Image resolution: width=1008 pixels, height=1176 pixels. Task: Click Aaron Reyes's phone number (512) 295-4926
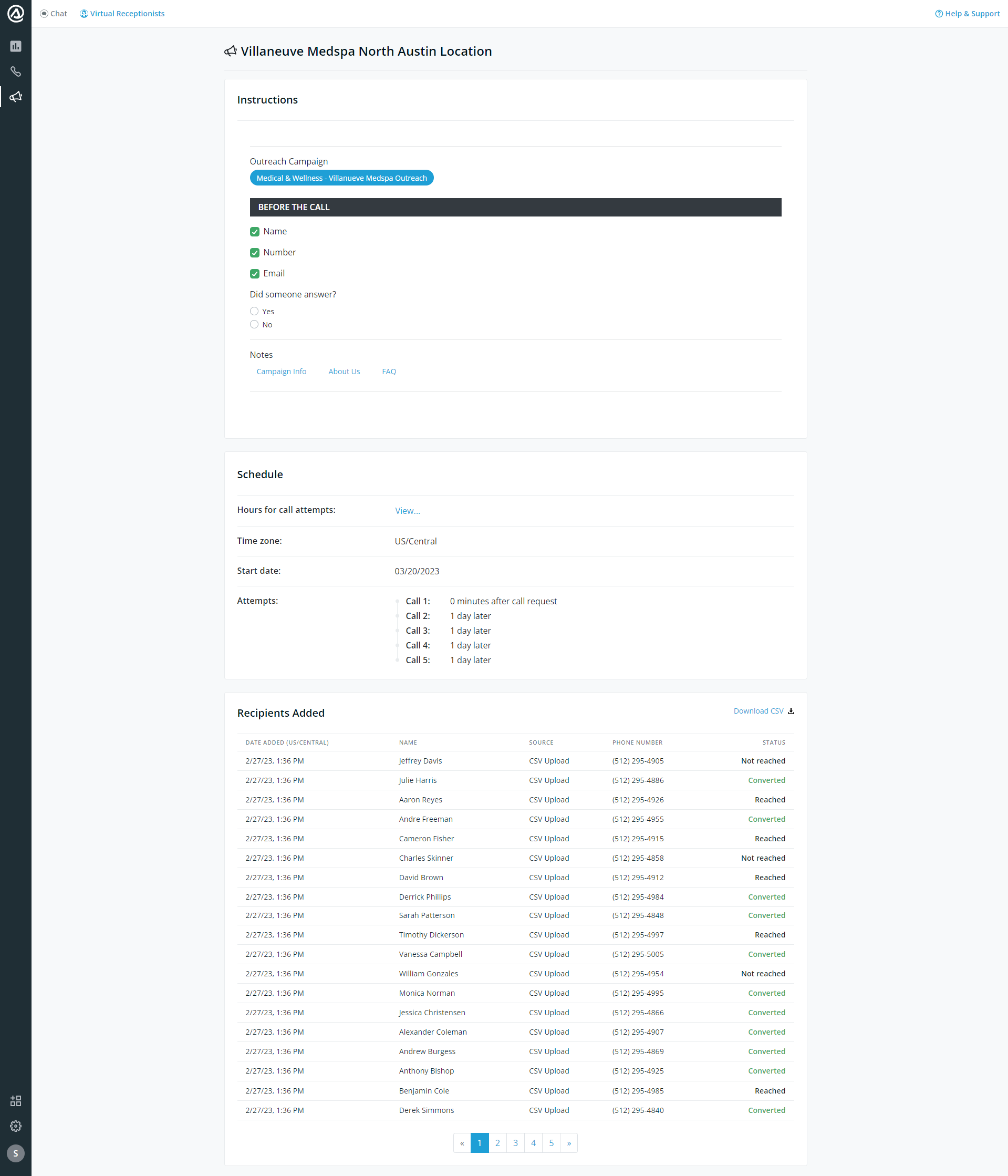pos(638,799)
